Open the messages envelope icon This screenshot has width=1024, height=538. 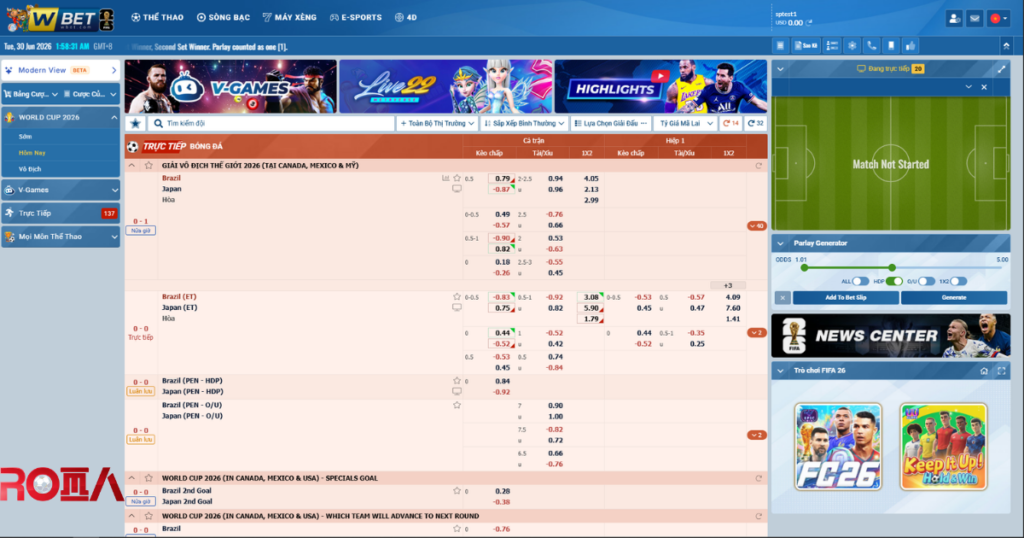coord(974,18)
